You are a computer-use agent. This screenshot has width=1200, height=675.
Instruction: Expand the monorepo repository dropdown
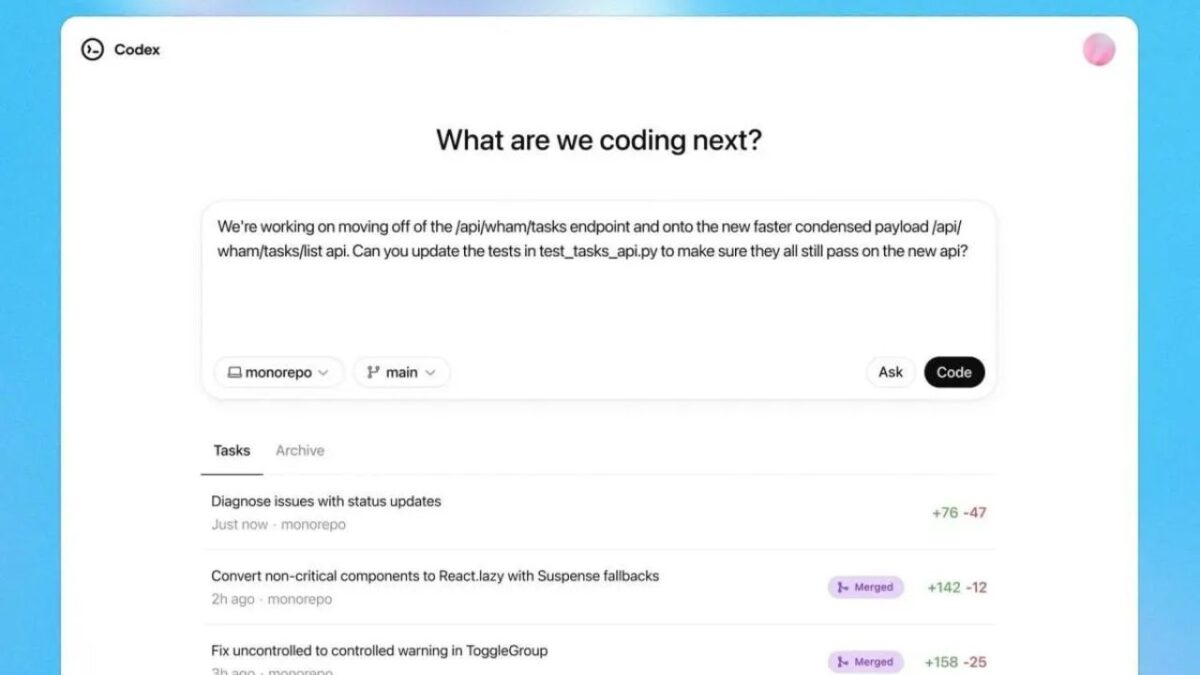[279, 372]
